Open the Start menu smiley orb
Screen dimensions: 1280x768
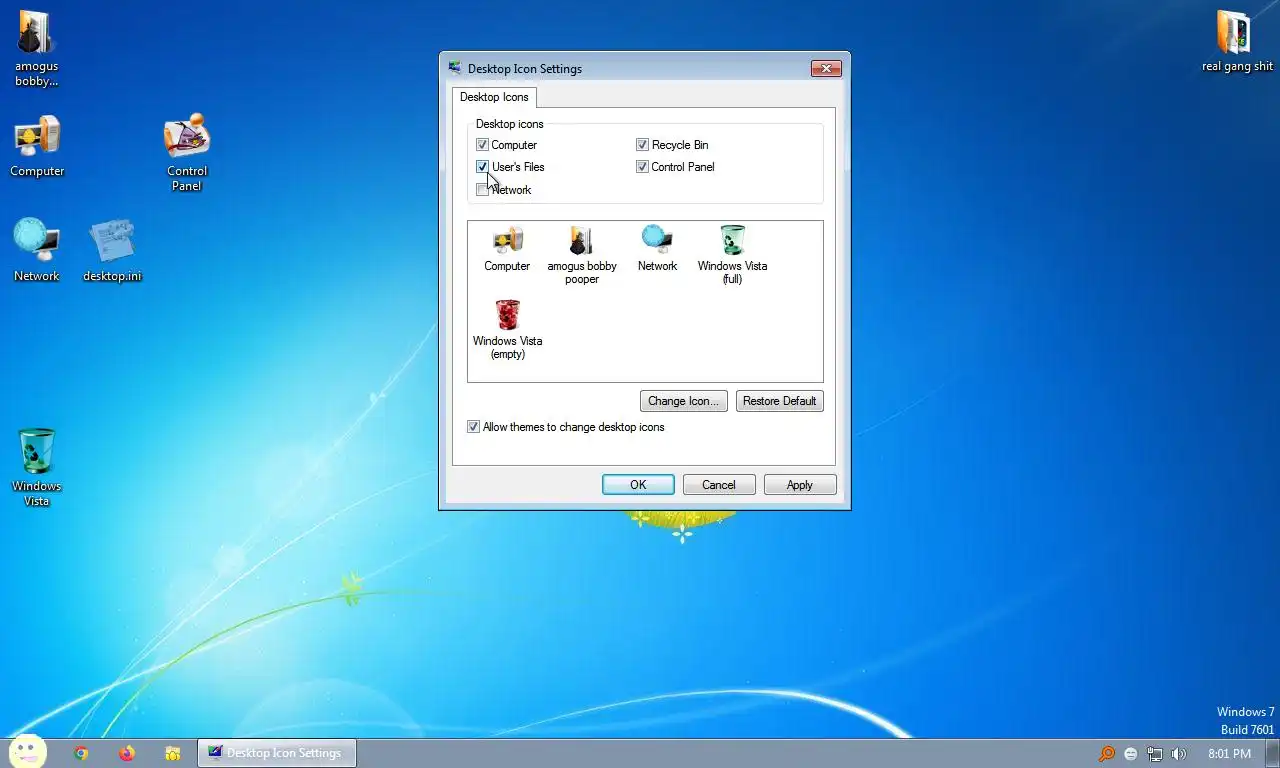click(27, 752)
